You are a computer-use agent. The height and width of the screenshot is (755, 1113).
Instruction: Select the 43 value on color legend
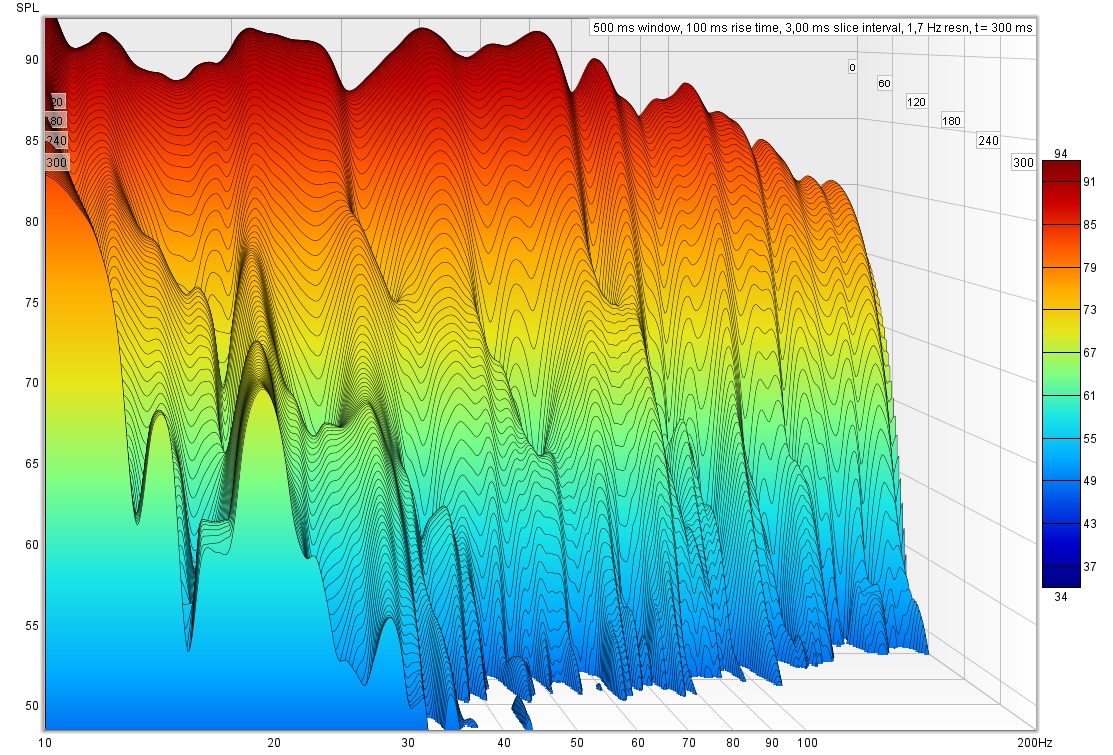tap(1090, 524)
